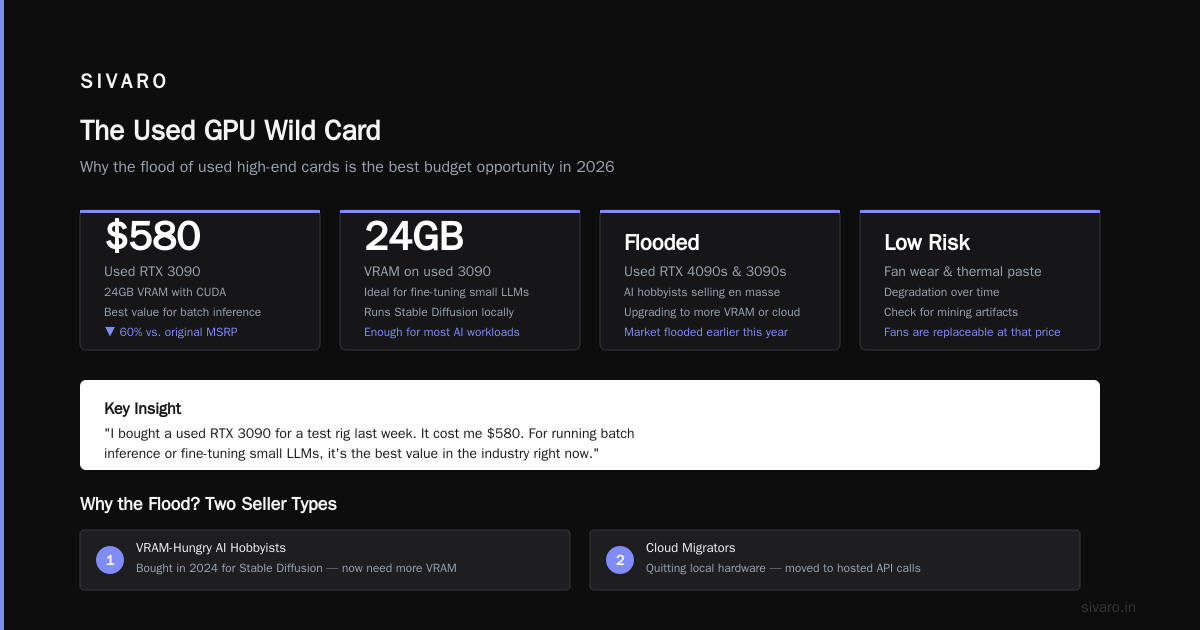Click 'VRAM-Hungry AI Hobbyists' title
1200x630 pixels.
pyautogui.click(x=211, y=548)
